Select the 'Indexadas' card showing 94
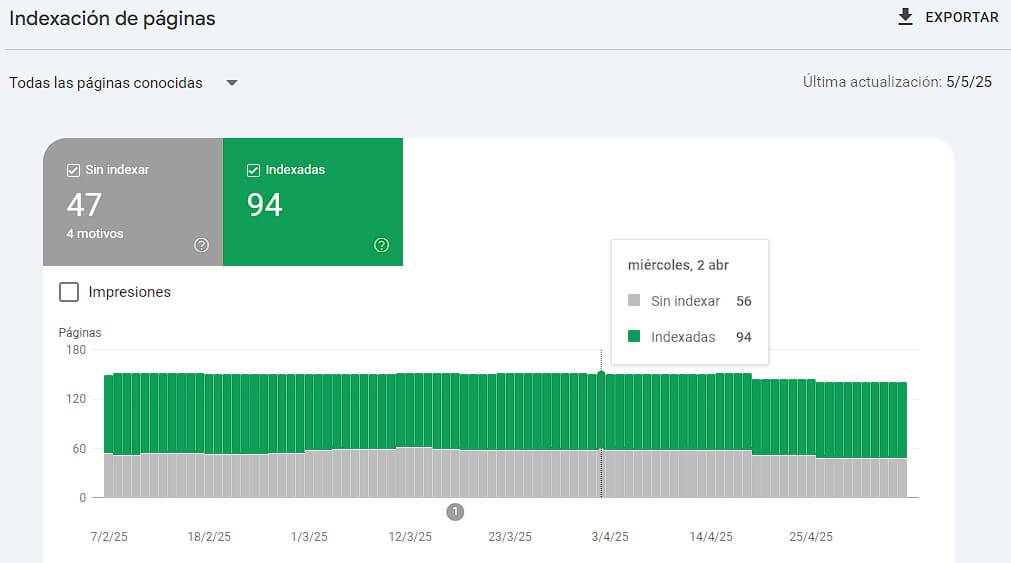Screen dimensions: 1011x563 click(x=312, y=203)
